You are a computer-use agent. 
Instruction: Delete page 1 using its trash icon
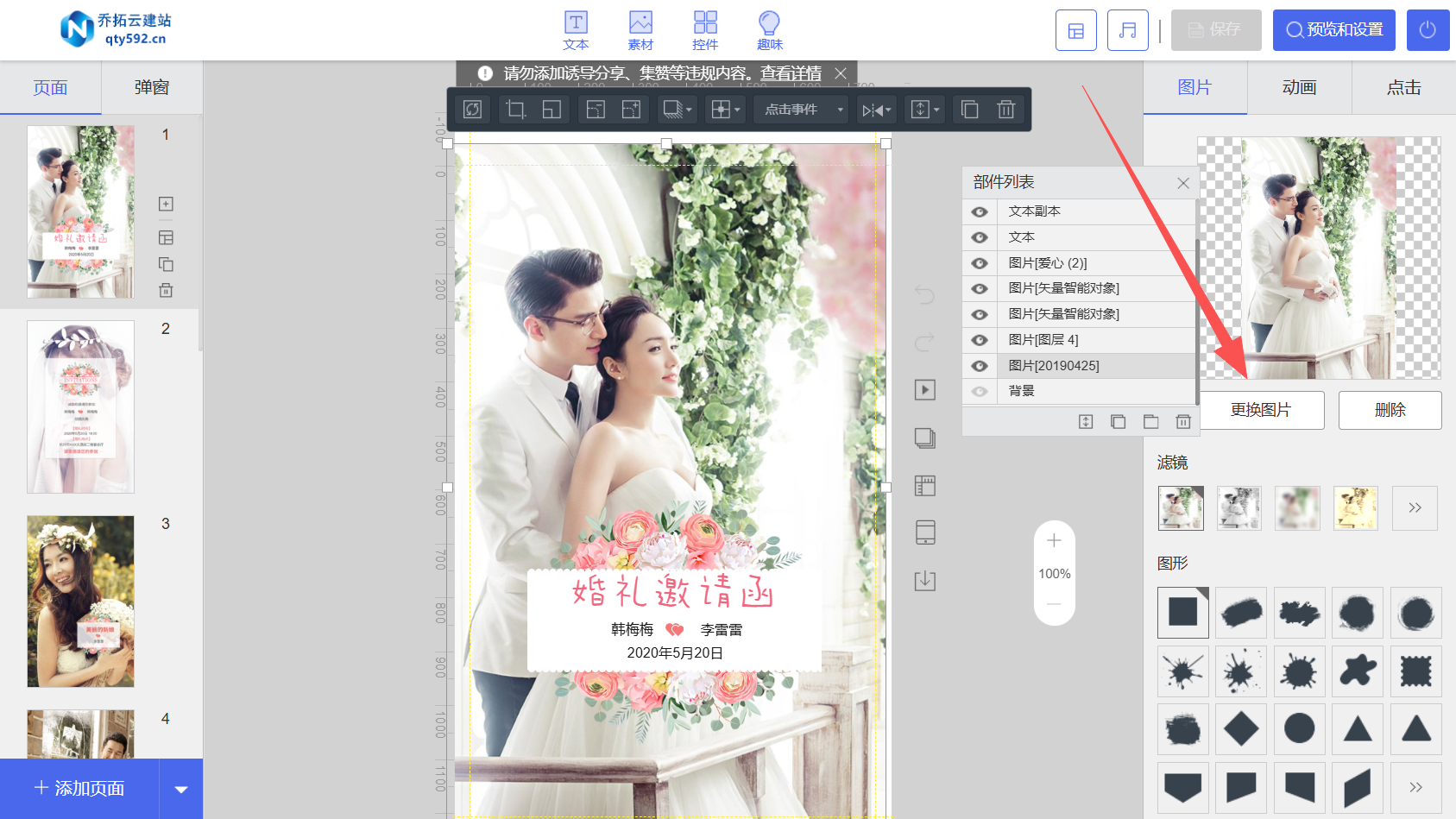click(166, 291)
